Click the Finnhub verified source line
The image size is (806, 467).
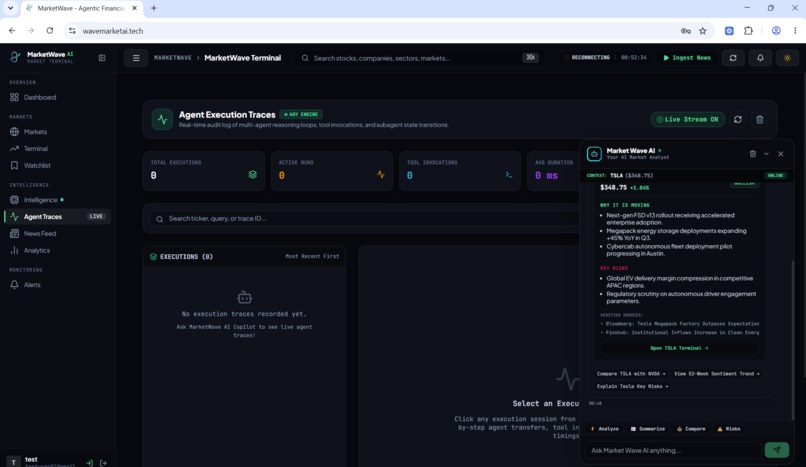[x=680, y=333]
